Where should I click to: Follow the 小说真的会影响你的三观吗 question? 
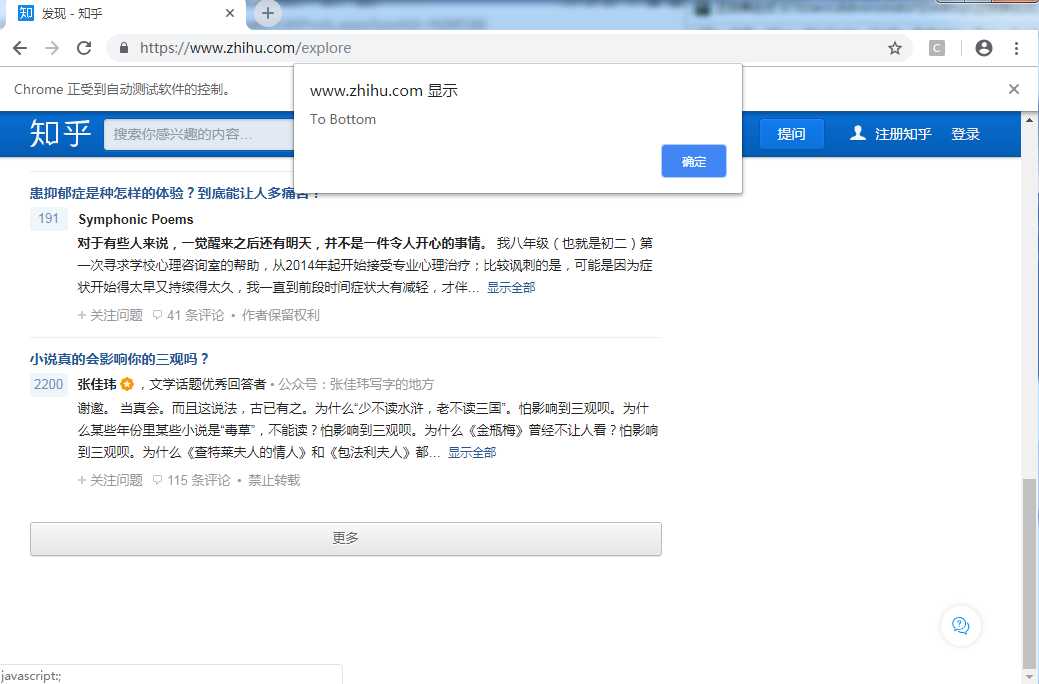click(110, 480)
